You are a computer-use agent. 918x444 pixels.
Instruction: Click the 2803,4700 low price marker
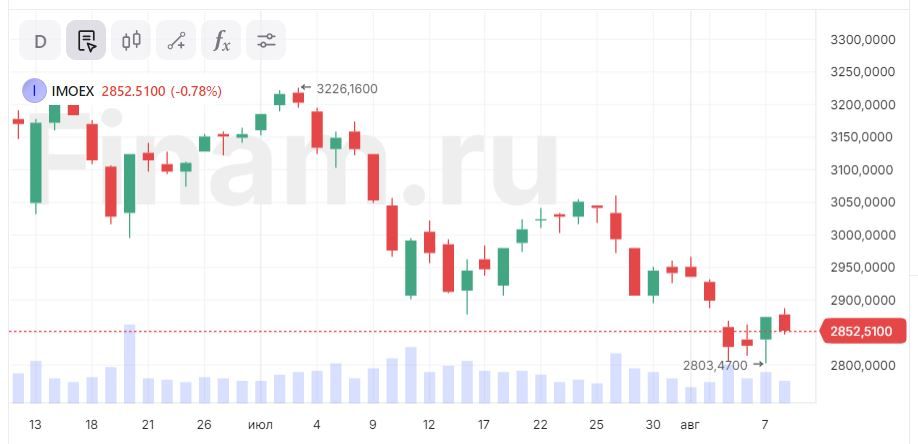point(715,366)
